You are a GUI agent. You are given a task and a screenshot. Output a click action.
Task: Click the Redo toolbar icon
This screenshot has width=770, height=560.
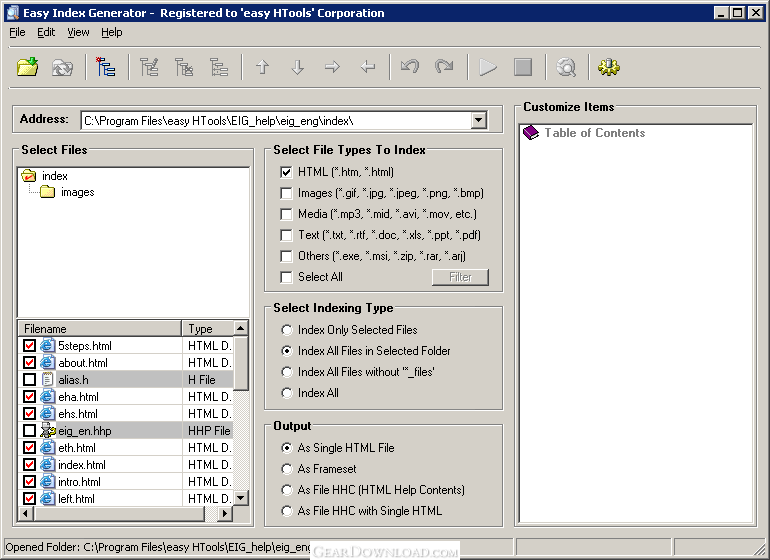444,66
